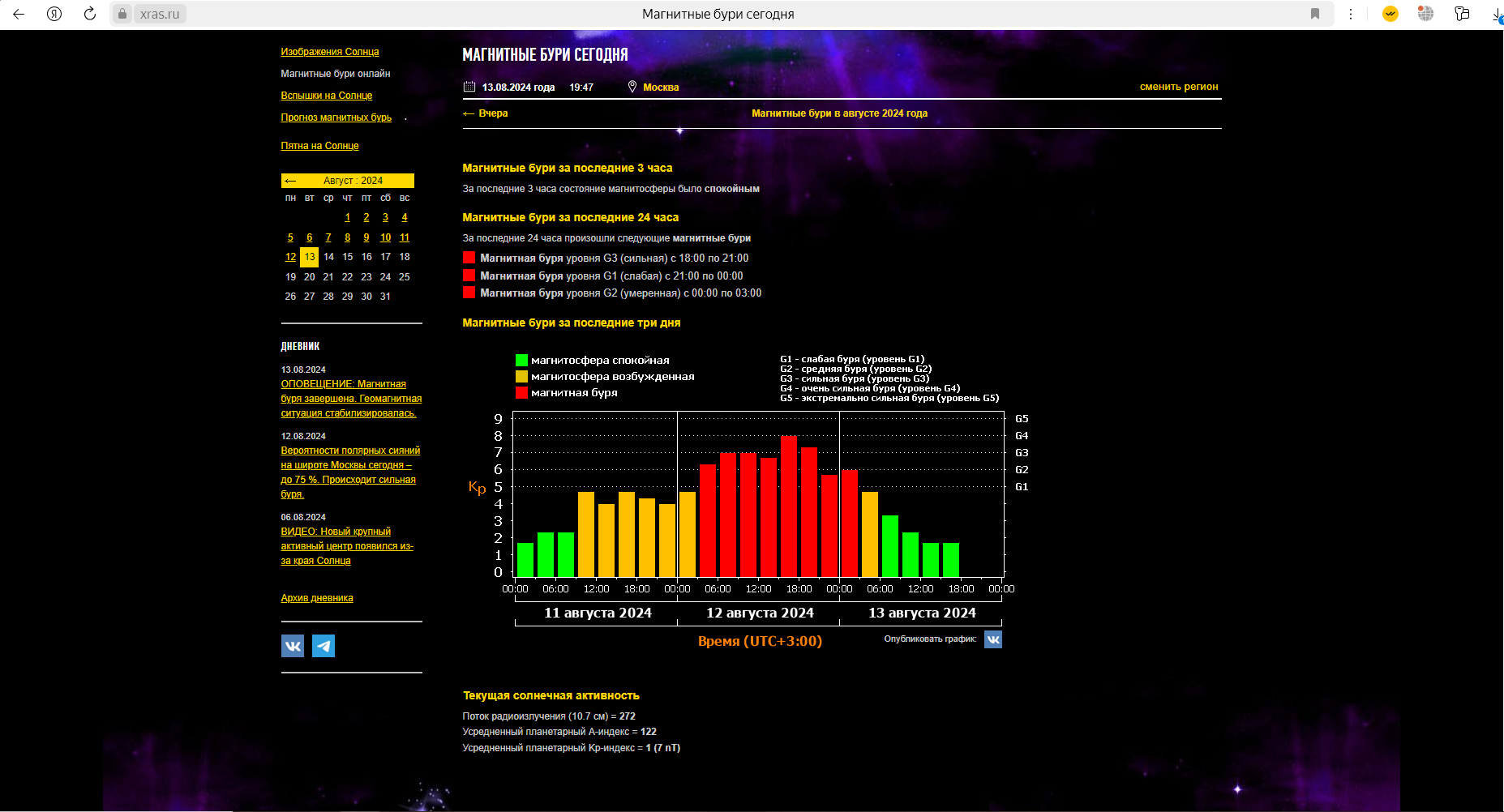
Task: Open 'сменить регион' to change region
Action: [x=1178, y=87]
